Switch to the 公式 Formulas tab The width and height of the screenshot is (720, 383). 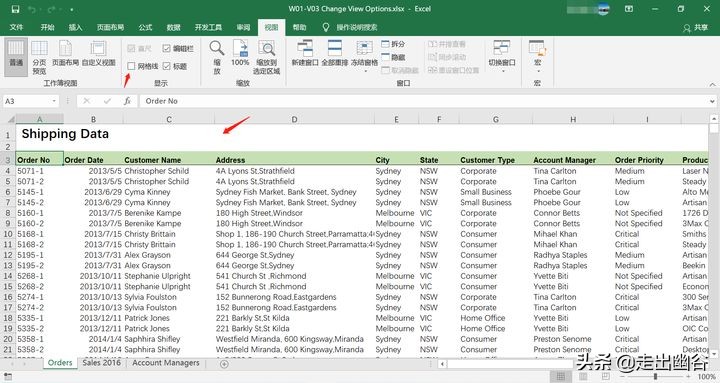coord(146,27)
